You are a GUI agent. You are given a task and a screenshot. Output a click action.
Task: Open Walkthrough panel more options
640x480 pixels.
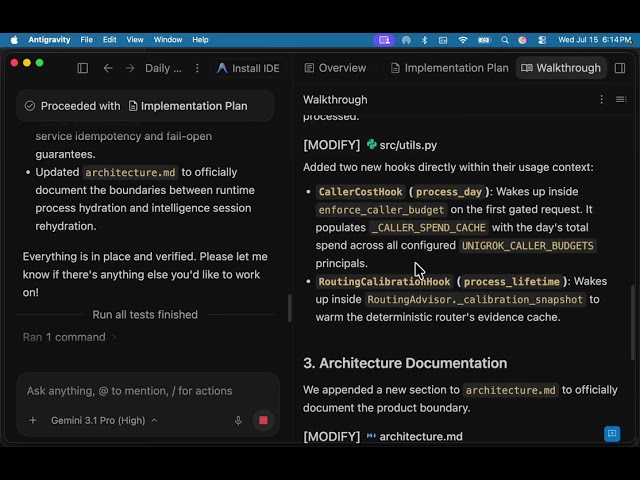click(601, 100)
